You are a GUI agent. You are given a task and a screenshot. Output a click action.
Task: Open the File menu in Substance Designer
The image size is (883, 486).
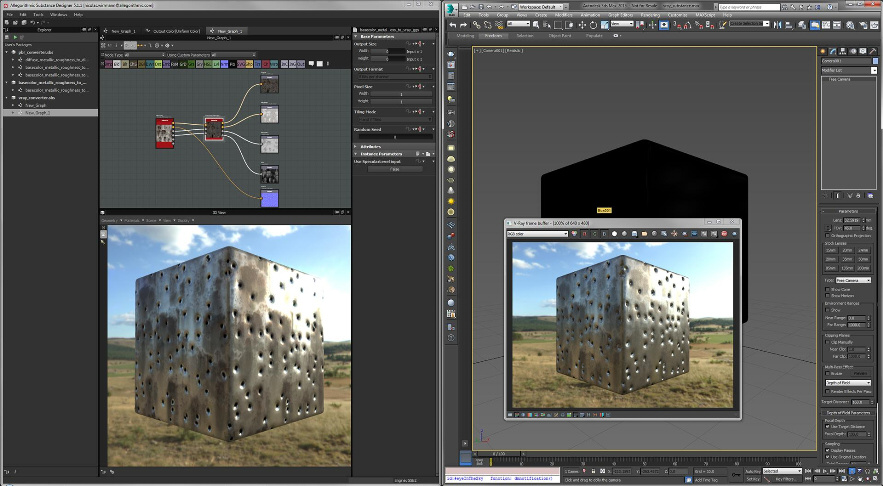[x=10, y=15]
